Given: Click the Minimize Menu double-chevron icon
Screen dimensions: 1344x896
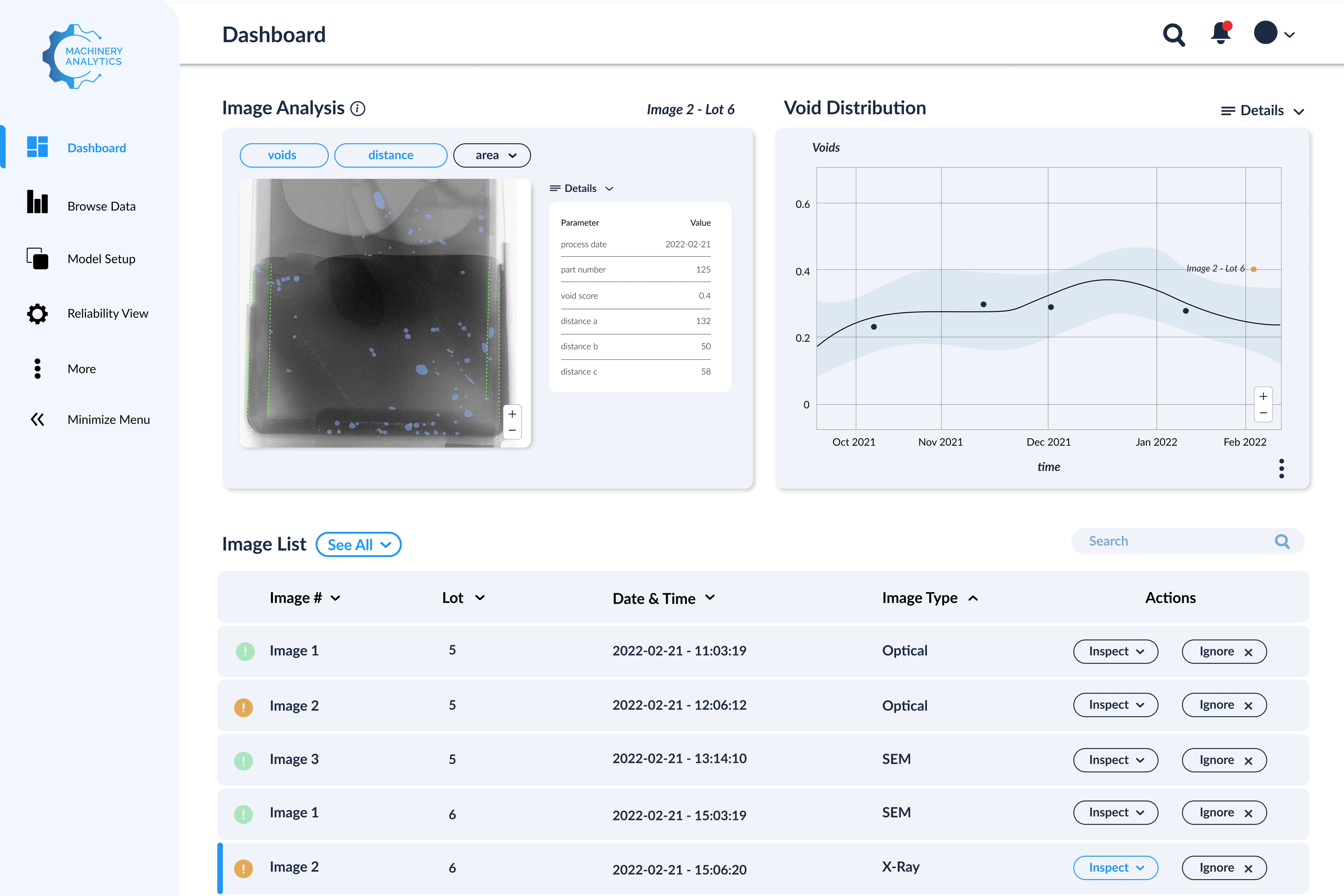Looking at the screenshot, I should point(37,420).
